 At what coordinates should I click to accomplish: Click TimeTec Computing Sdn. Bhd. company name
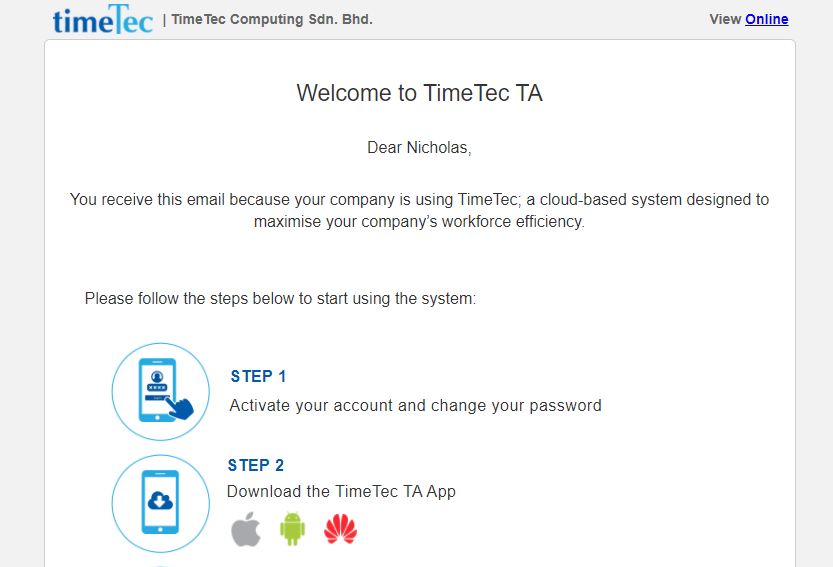(x=272, y=19)
